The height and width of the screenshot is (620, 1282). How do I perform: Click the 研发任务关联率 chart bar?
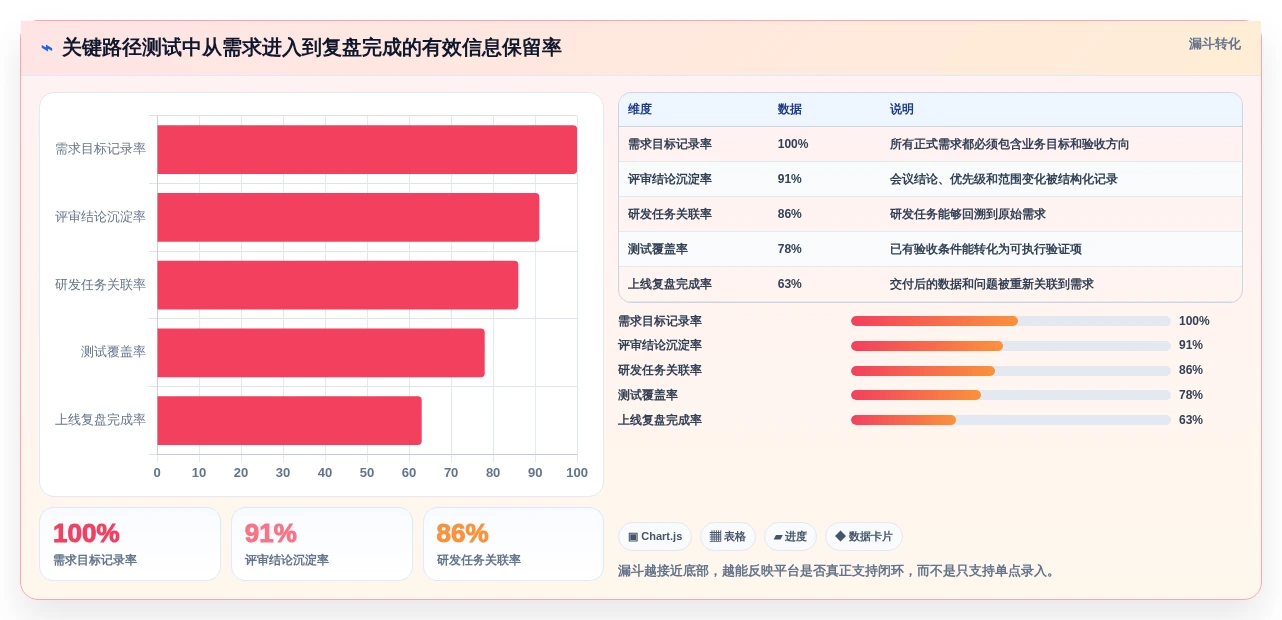[x=338, y=285]
